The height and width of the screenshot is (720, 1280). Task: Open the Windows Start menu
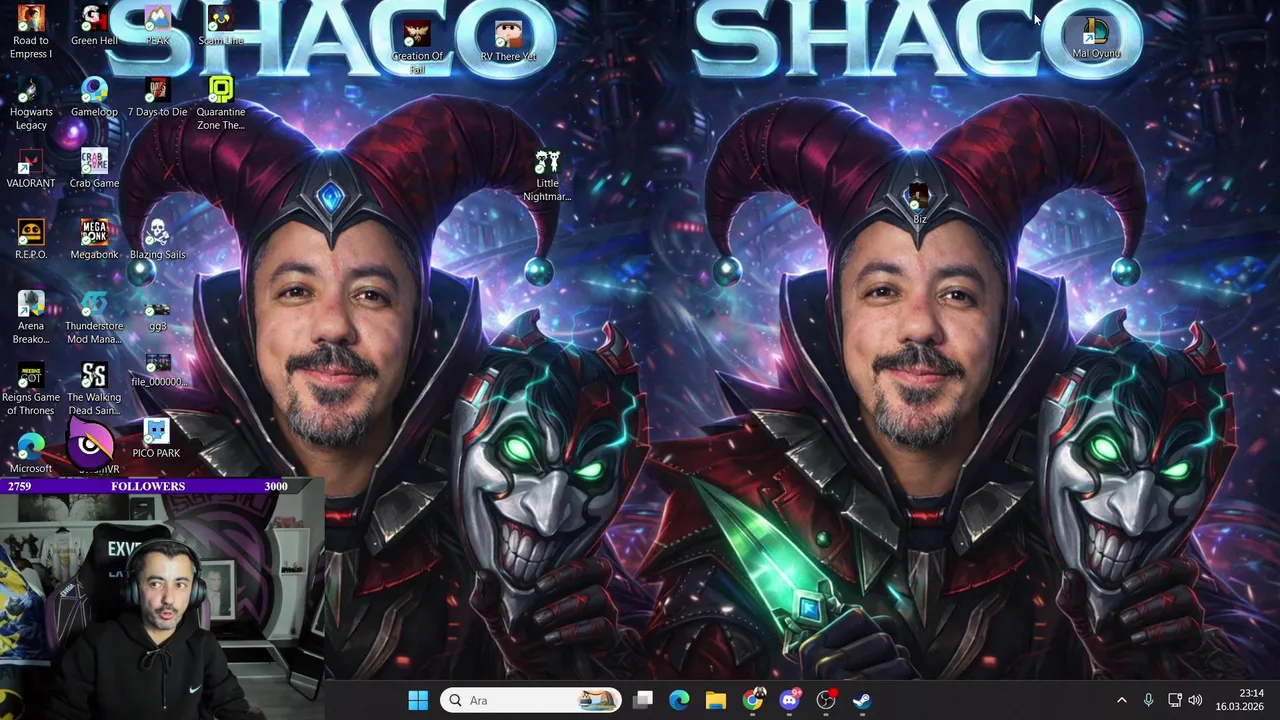pos(418,700)
